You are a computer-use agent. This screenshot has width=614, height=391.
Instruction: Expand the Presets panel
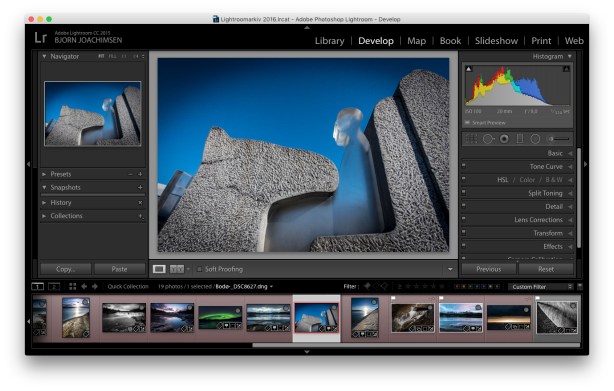coord(44,174)
